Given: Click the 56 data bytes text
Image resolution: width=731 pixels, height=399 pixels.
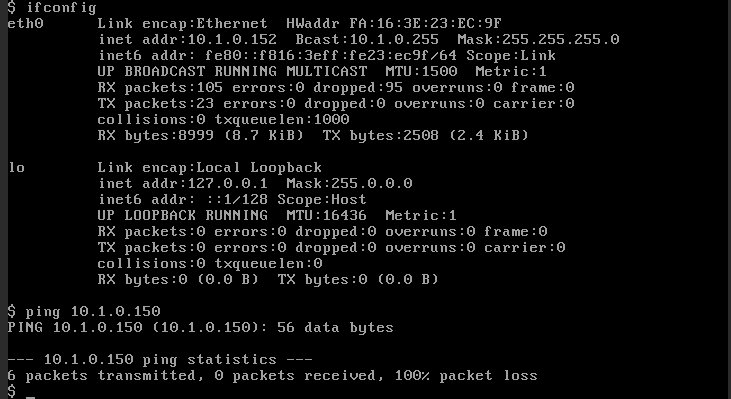Looking at the screenshot, I should point(335,328).
